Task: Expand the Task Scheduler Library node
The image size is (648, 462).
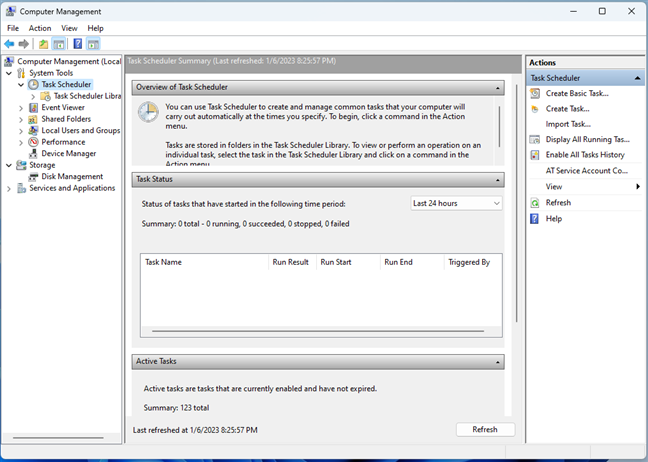Action: pos(33,96)
